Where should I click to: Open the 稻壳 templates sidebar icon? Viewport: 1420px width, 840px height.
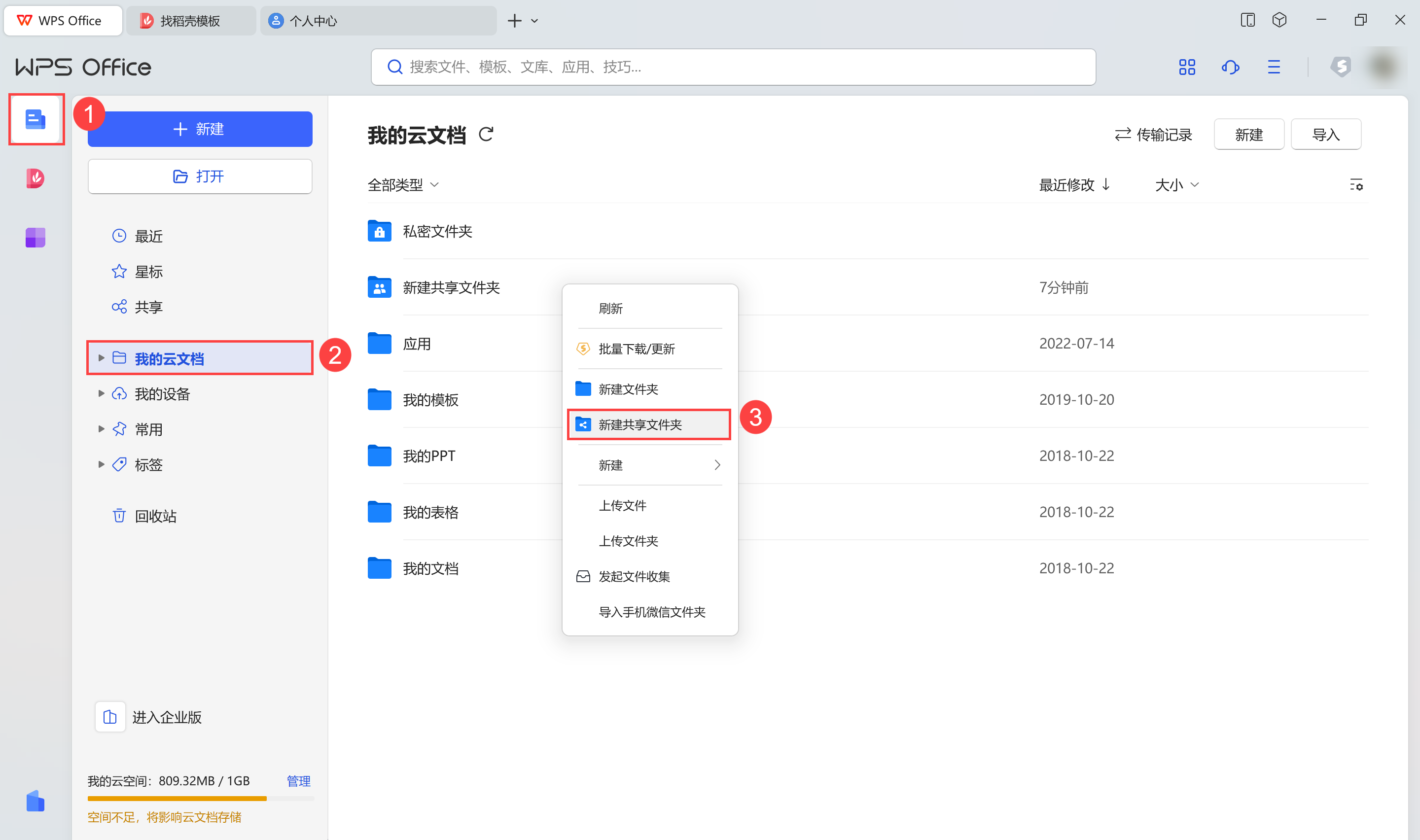pos(35,178)
